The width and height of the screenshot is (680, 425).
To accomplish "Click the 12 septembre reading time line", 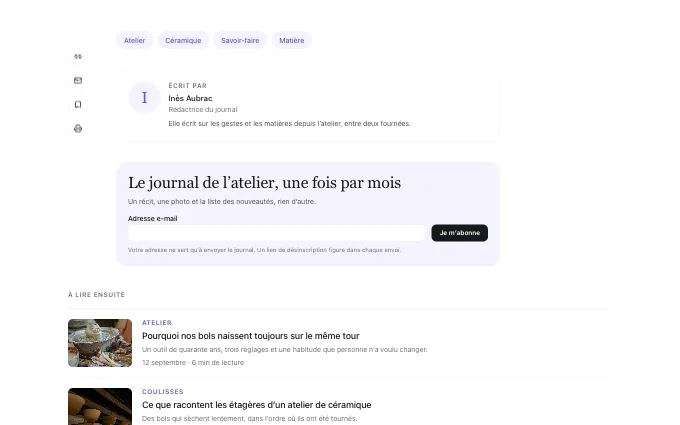I will [x=193, y=363].
